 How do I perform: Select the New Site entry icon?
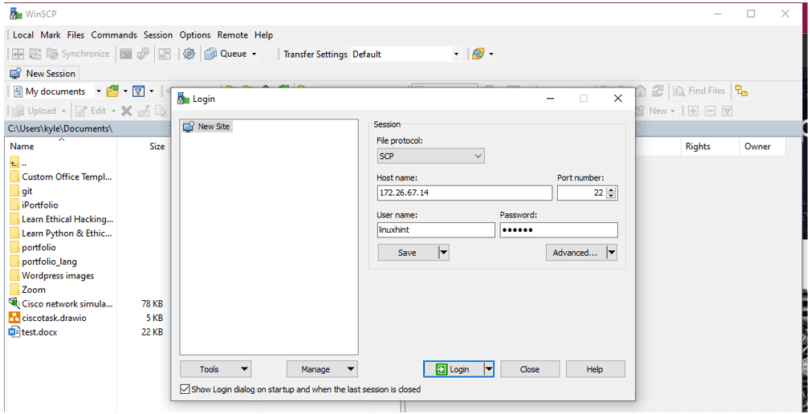[x=189, y=127]
